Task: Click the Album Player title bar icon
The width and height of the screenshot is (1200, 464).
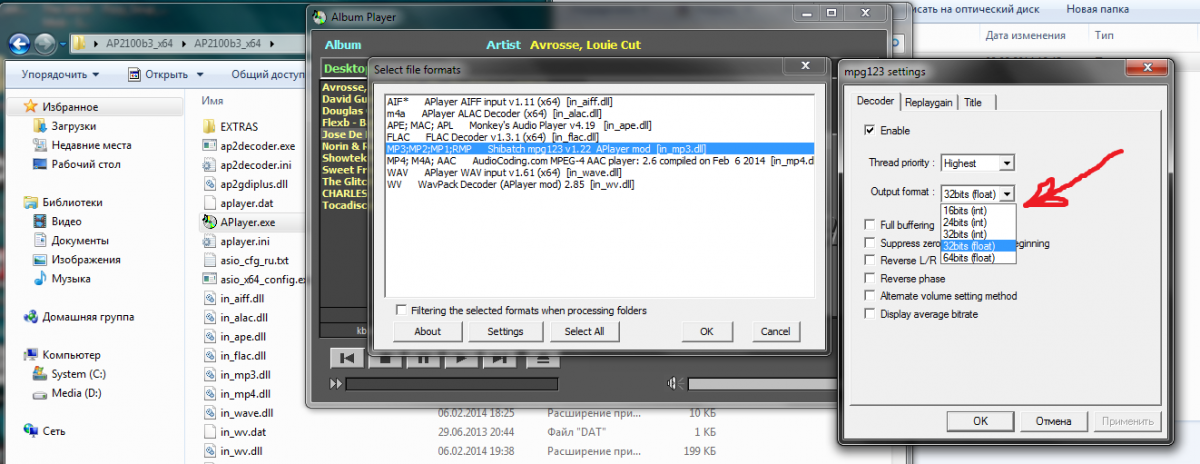Action: [320, 16]
